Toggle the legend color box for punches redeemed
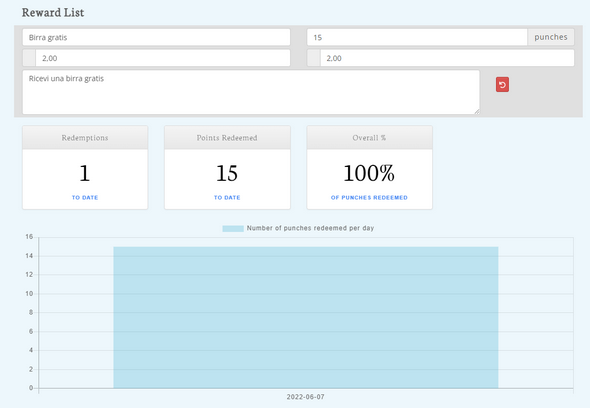The width and height of the screenshot is (590, 408). [x=233, y=228]
